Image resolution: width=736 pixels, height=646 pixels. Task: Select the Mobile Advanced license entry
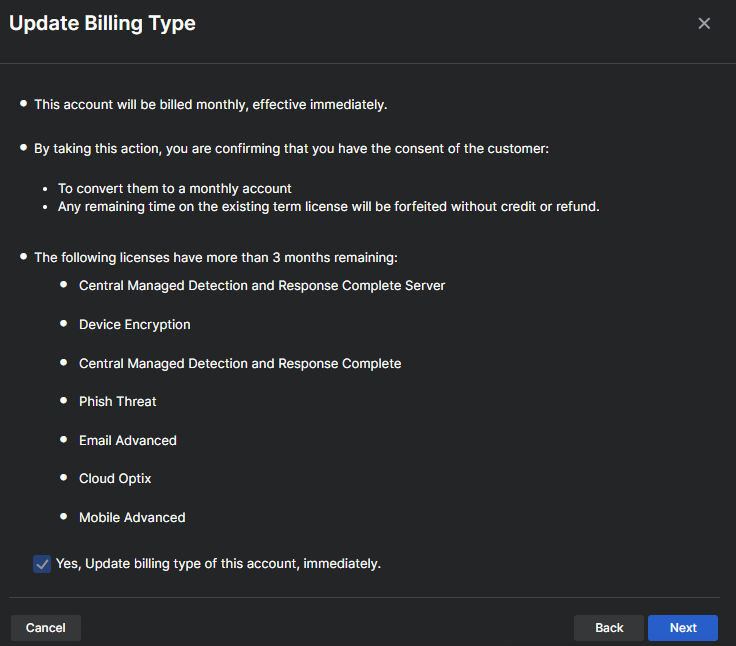pos(132,518)
